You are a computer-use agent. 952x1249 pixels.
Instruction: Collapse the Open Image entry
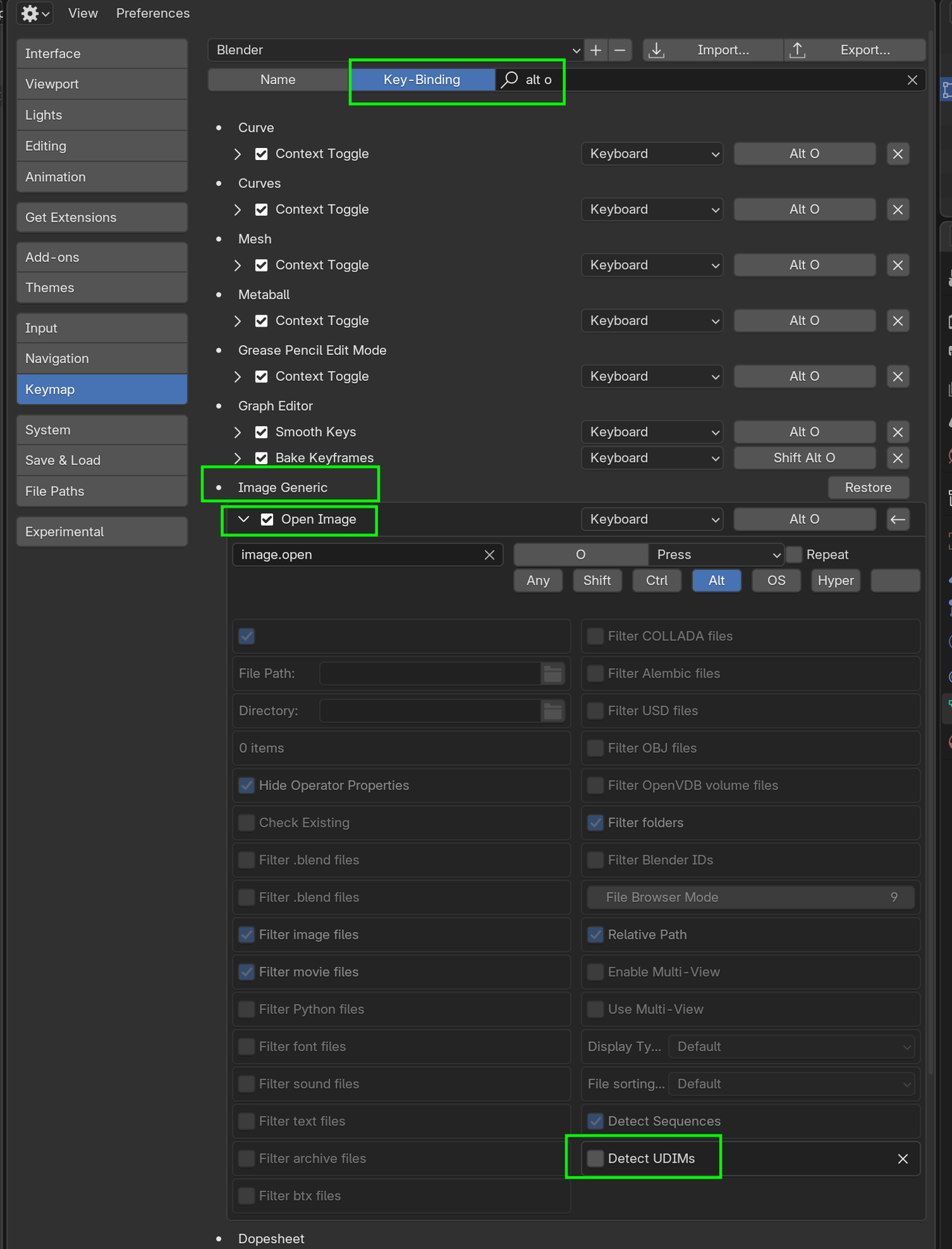(x=243, y=519)
